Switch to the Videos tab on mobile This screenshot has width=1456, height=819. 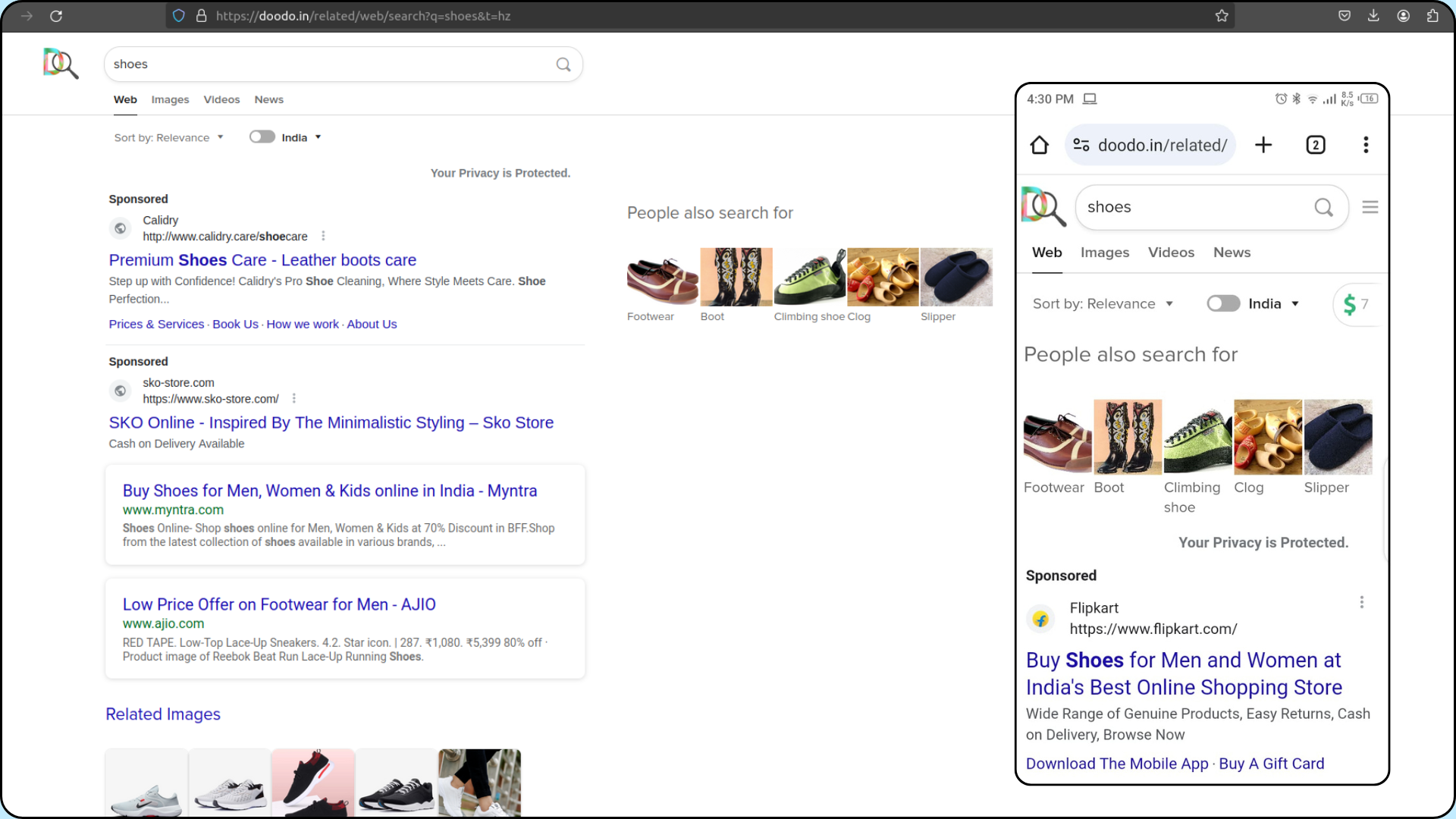coord(1171,253)
